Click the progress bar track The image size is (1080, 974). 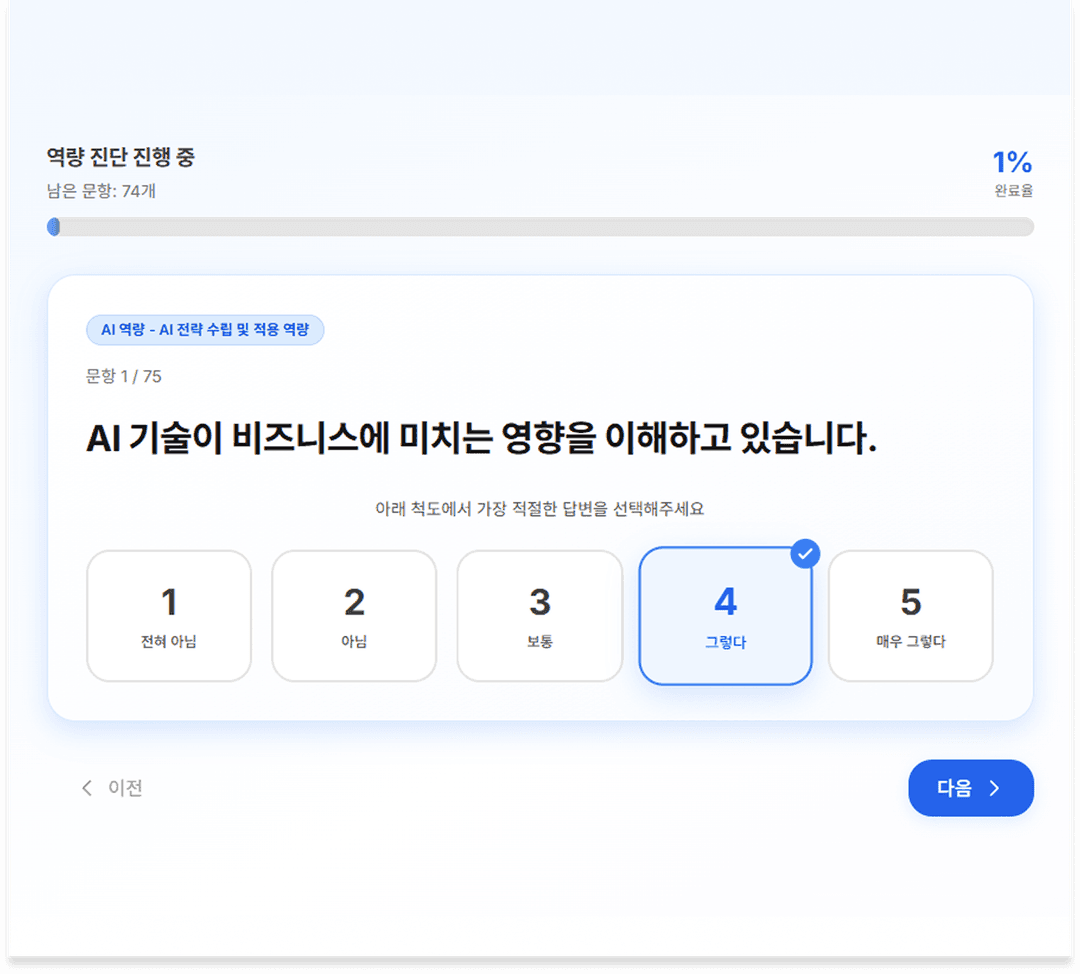click(540, 227)
